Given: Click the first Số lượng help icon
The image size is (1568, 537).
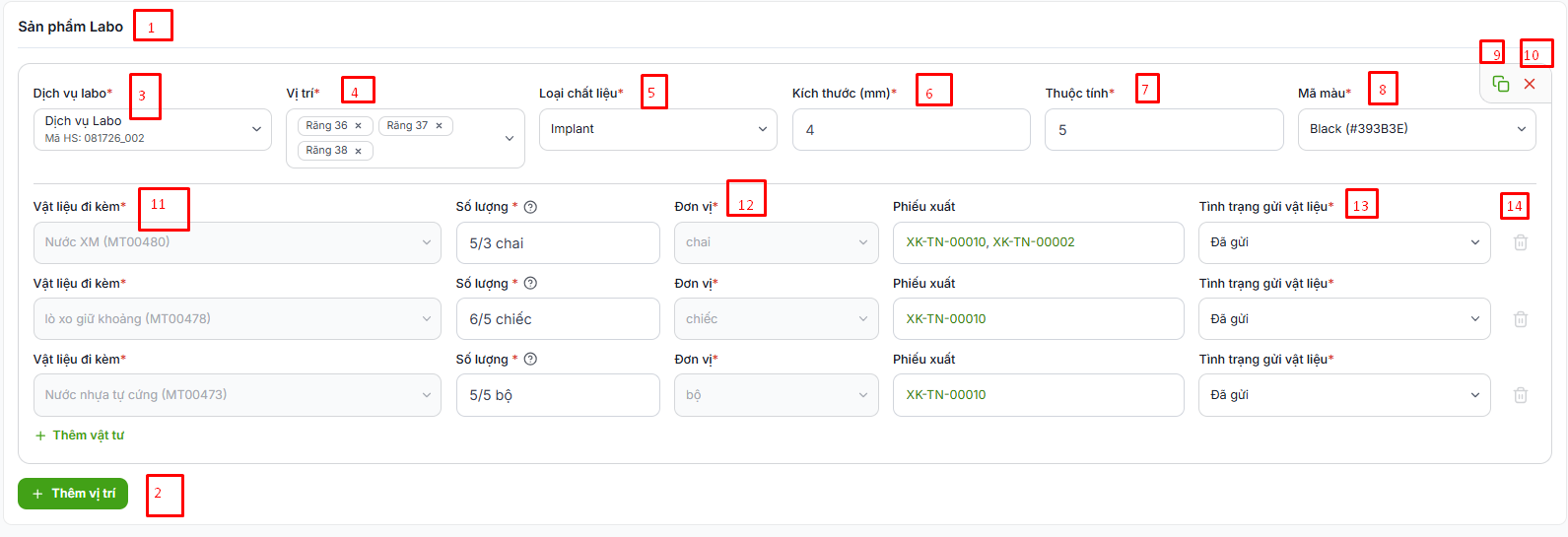Looking at the screenshot, I should [530, 207].
